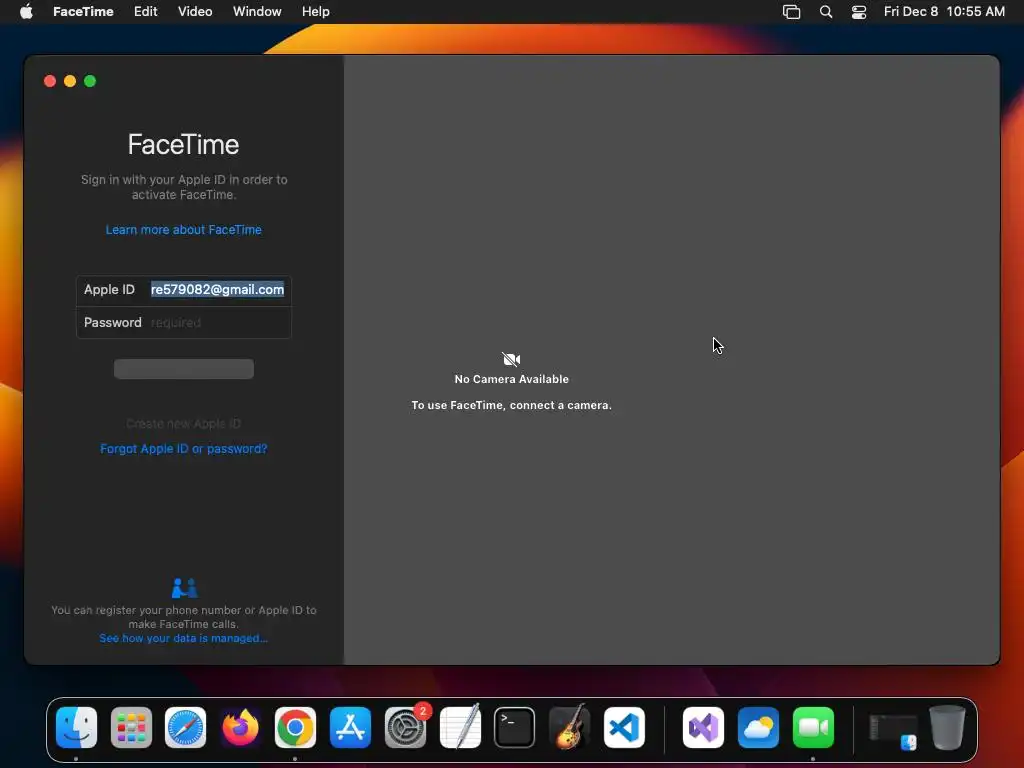Click the privacy handshake icon
The image size is (1024, 768).
pyautogui.click(x=184, y=588)
